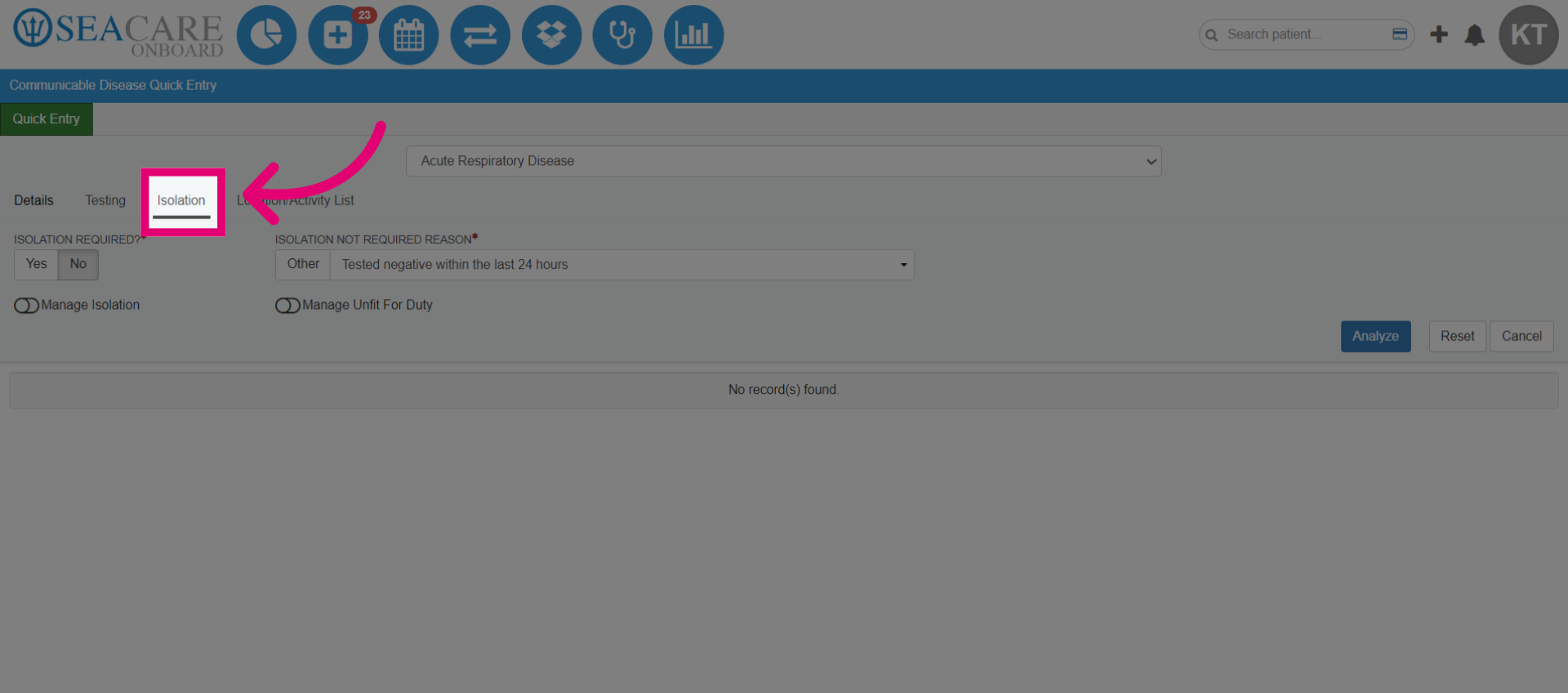Open the medical plus icon with badge 23
Screen dimensions: 1568x693
click(338, 35)
